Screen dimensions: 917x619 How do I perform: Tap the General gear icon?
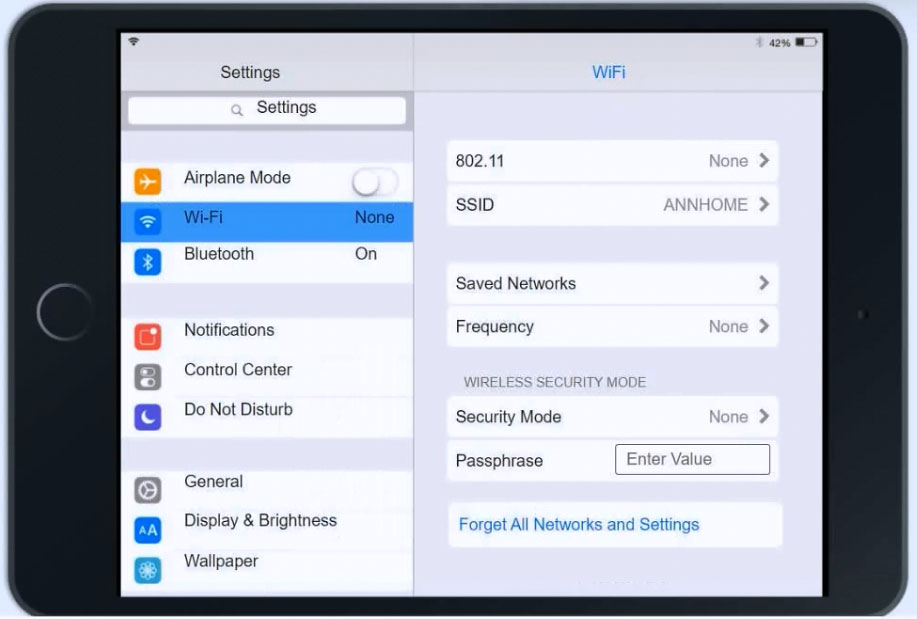[147, 490]
